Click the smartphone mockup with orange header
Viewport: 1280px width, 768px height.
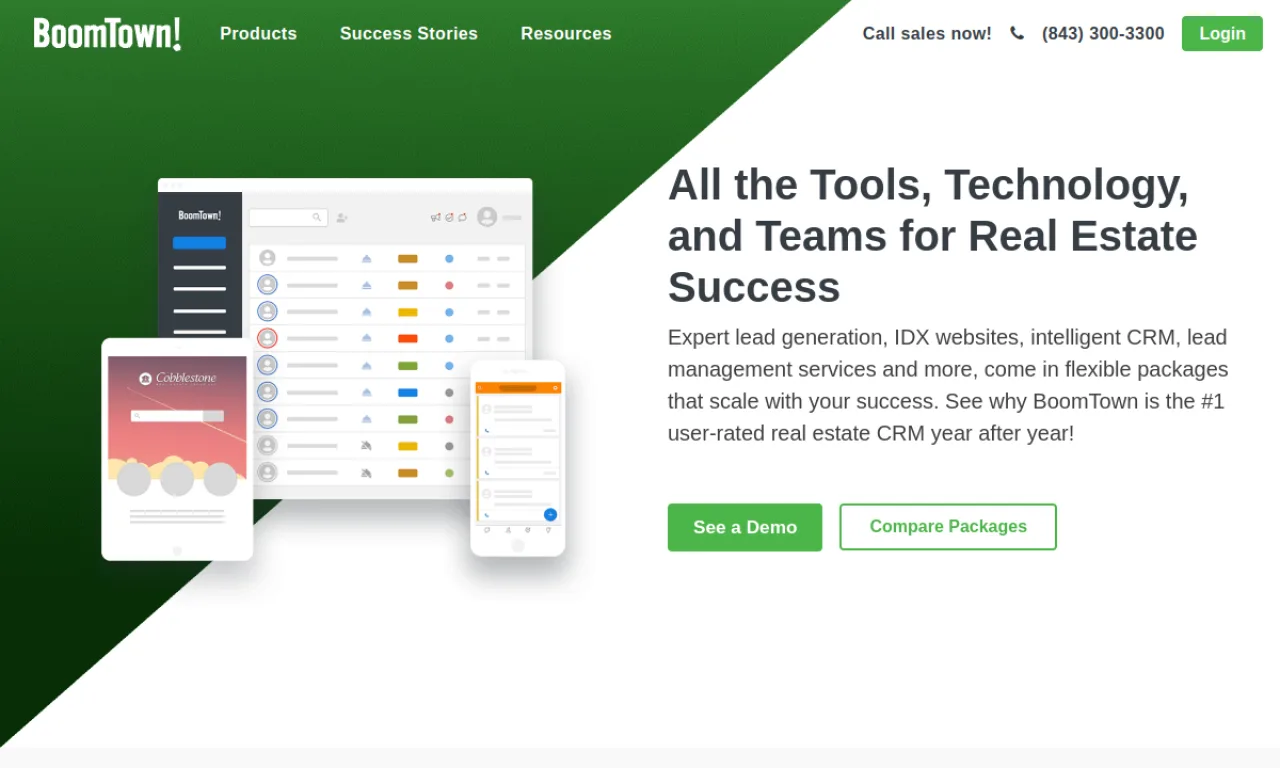coord(518,458)
